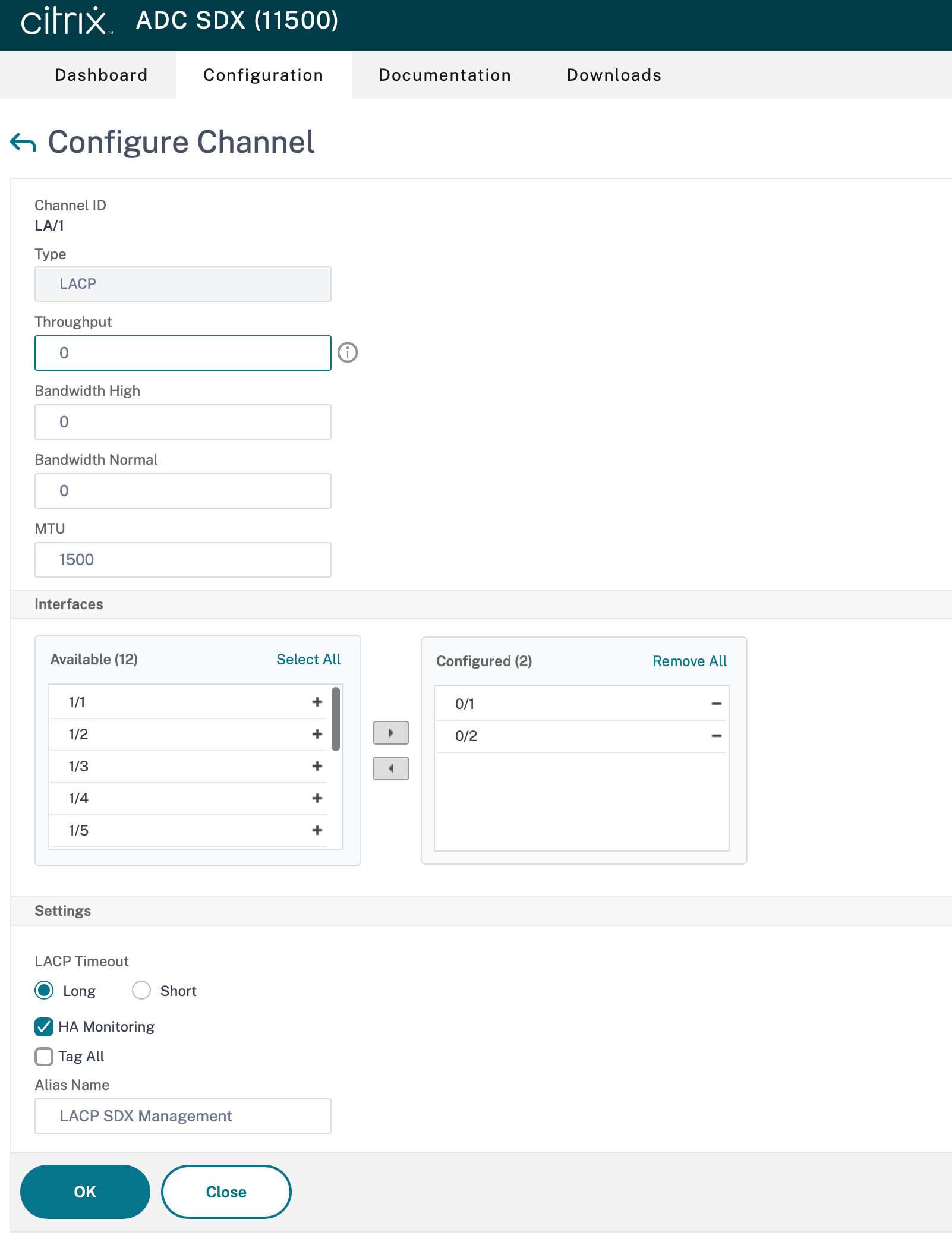Add interface 1/3 with plus icon
Screen dimensions: 952x1248
pyautogui.click(x=317, y=766)
